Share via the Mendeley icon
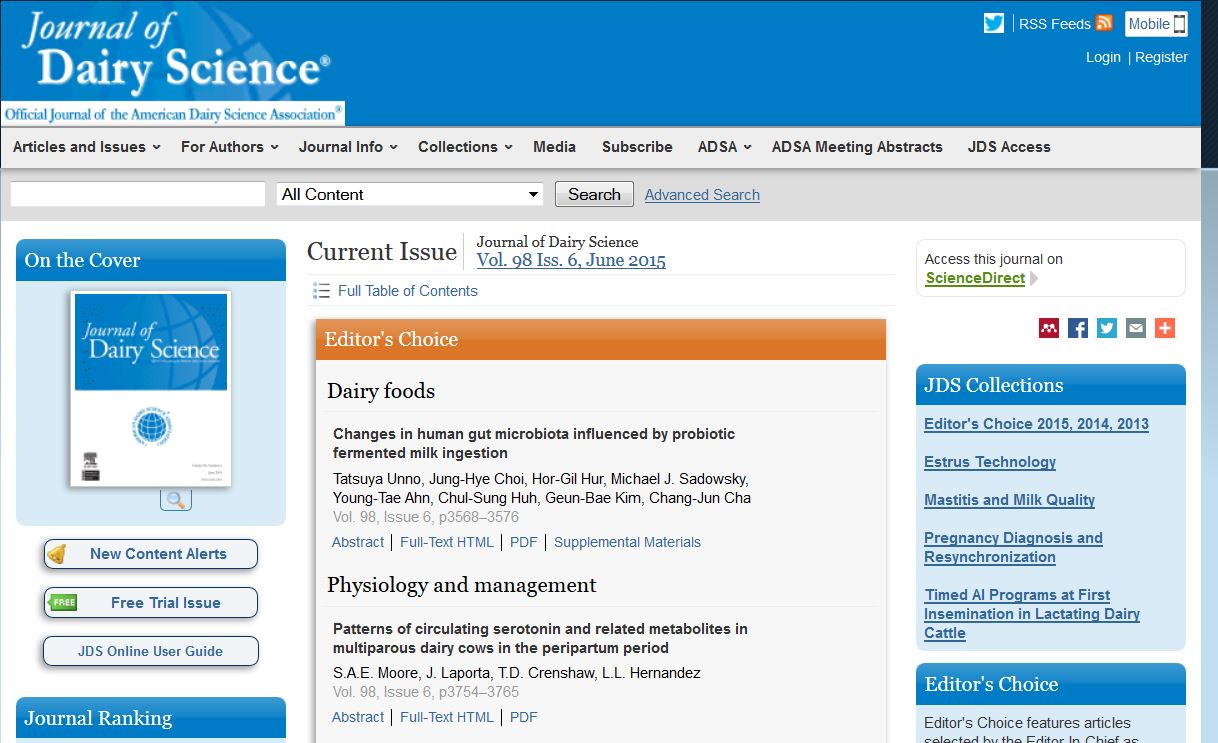Screen dimensions: 1218x743 [x=1048, y=328]
